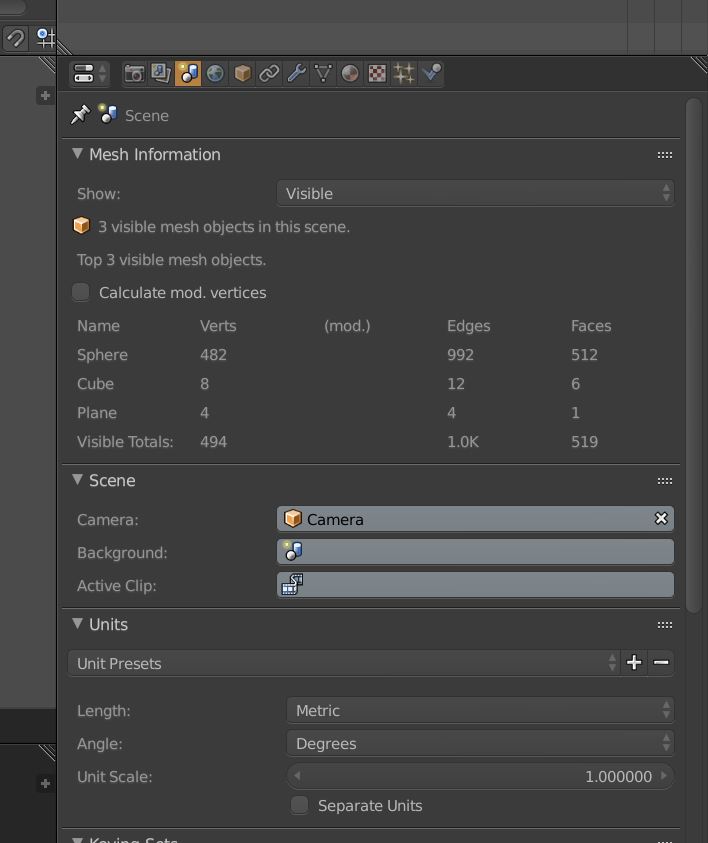Switch to the Scene properties tab

188,73
